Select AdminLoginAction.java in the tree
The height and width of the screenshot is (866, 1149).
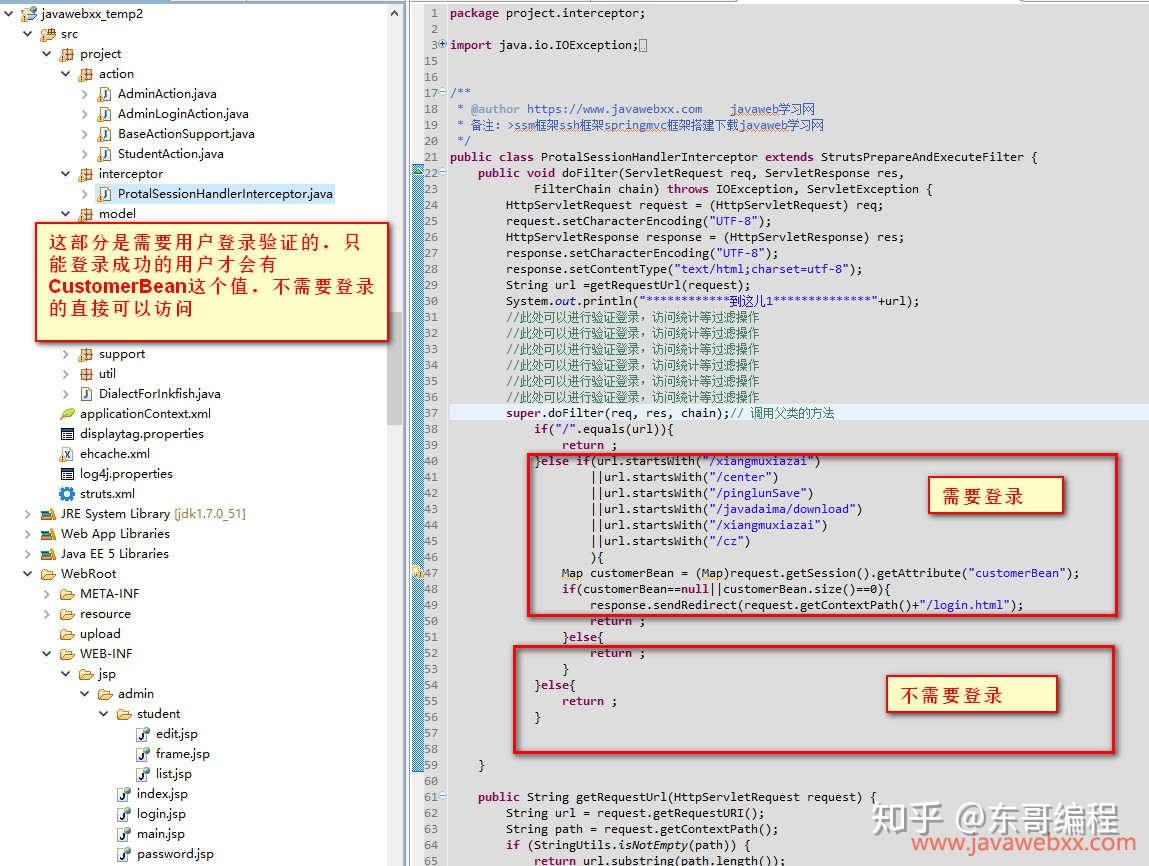click(183, 114)
